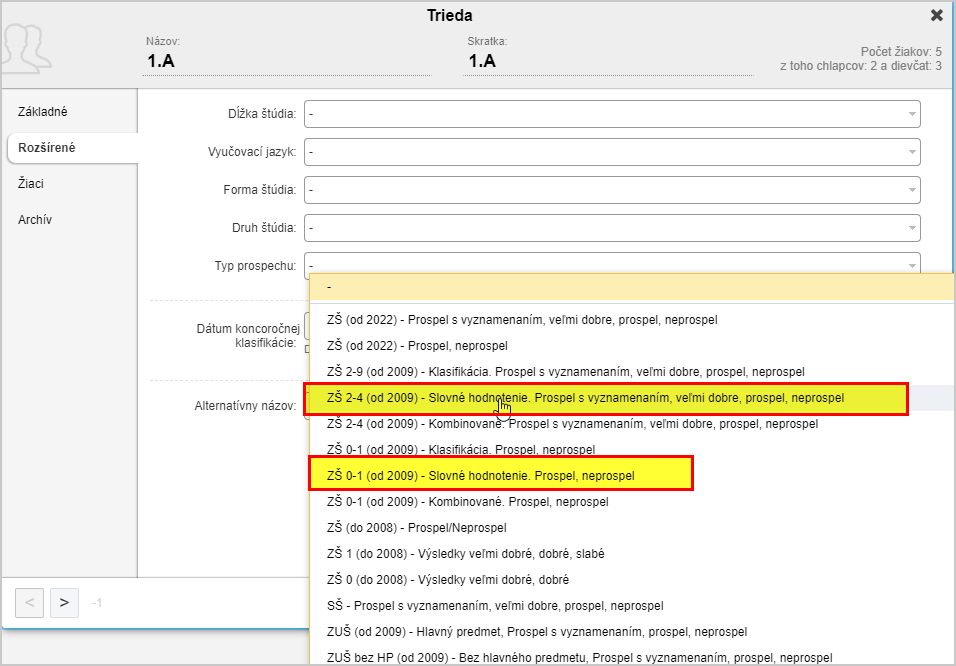Edit the Skratka field 1.A
Screen dimensions: 956x666
coord(608,61)
